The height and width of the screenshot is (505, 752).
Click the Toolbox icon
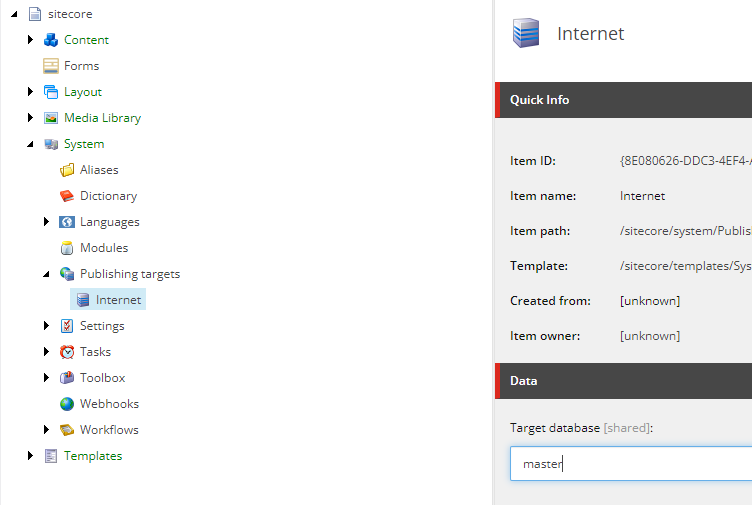[67, 378]
